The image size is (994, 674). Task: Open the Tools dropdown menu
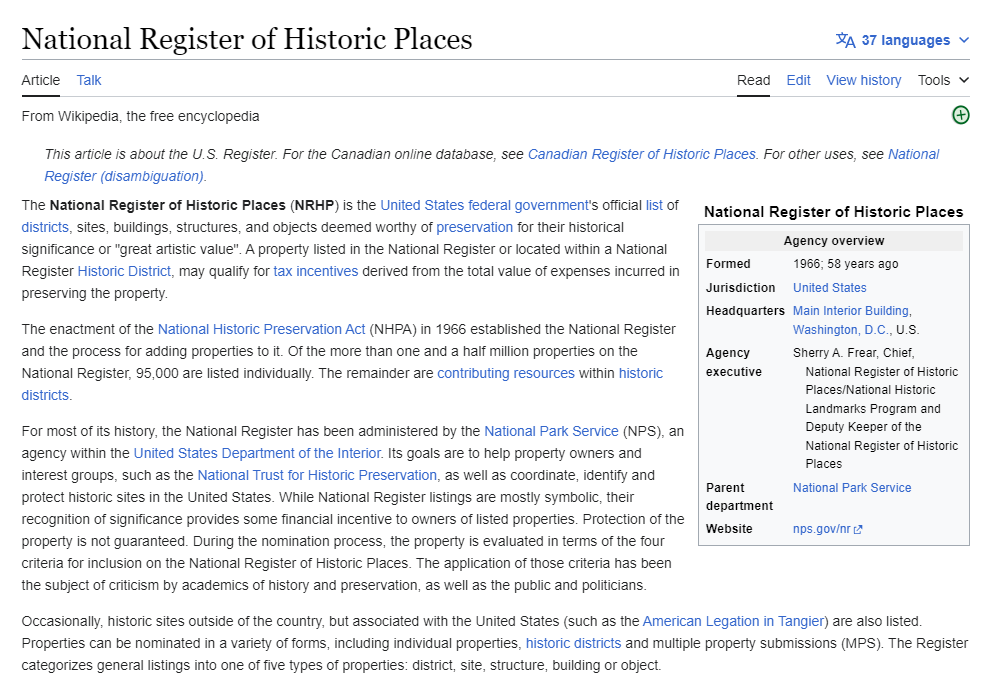coord(943,81)
